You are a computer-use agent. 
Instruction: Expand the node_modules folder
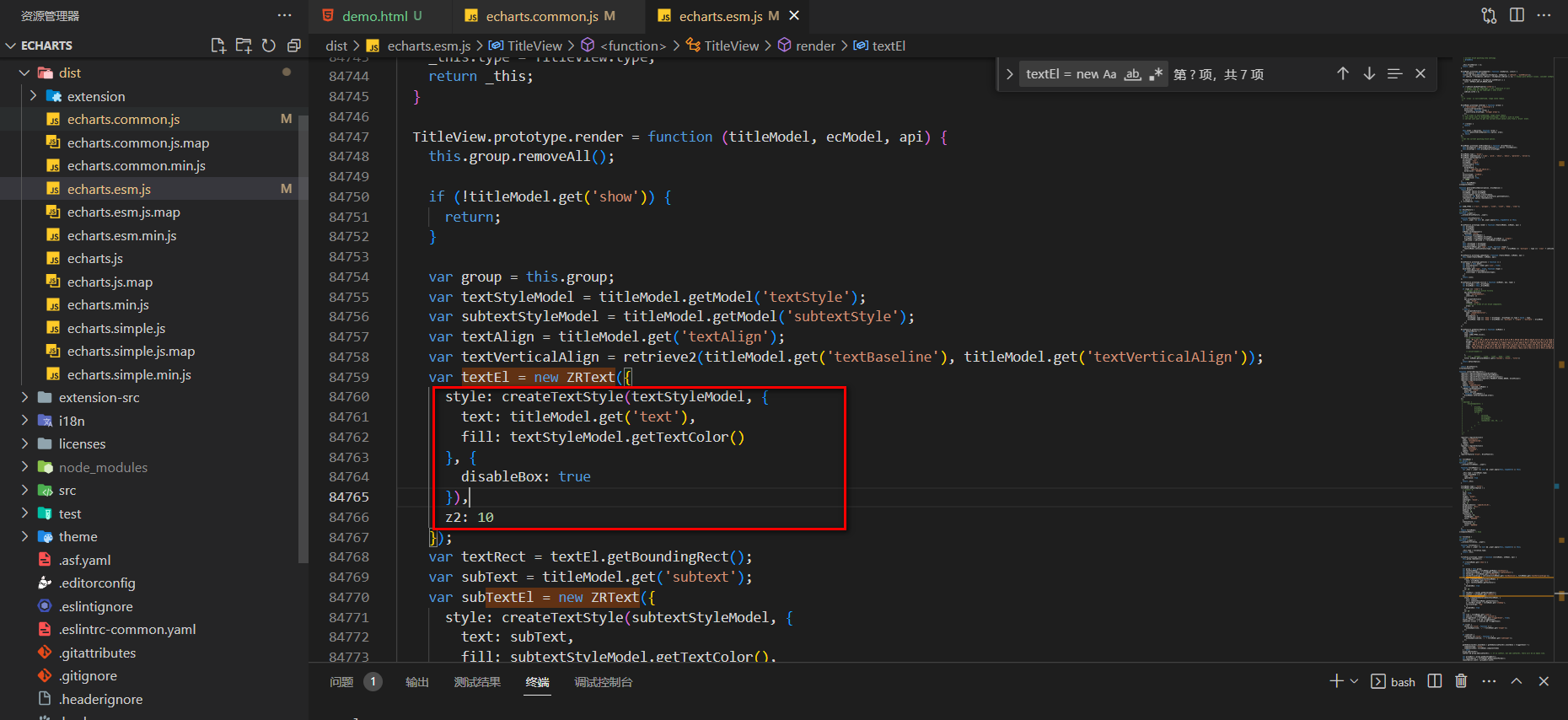(24, 467)
